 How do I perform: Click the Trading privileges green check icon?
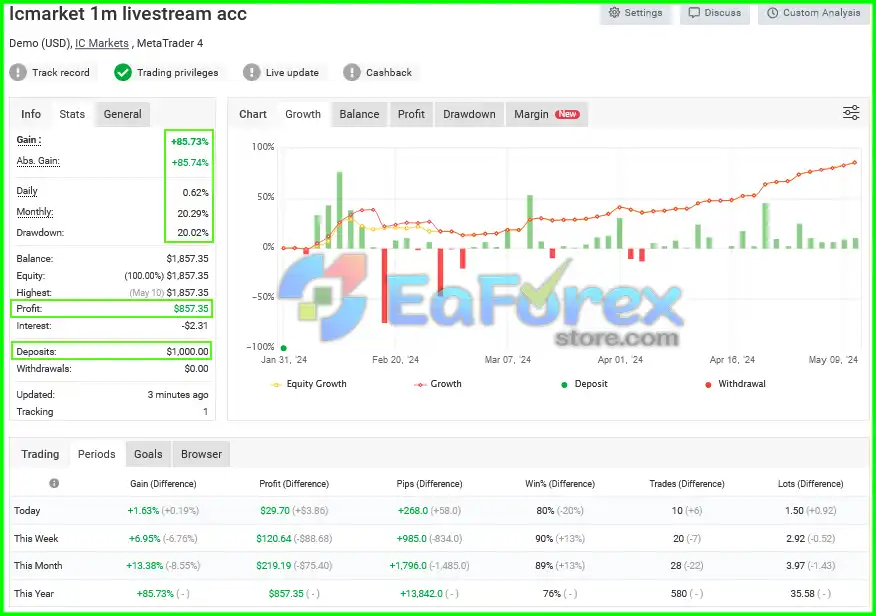122,72
